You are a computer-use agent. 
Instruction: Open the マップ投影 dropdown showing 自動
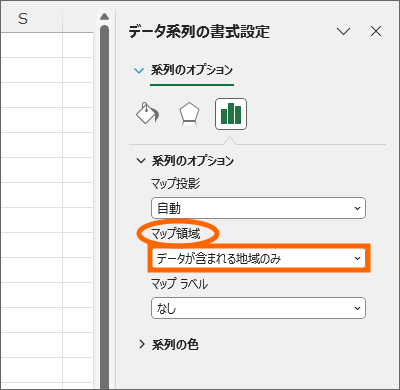click(258, 208)
